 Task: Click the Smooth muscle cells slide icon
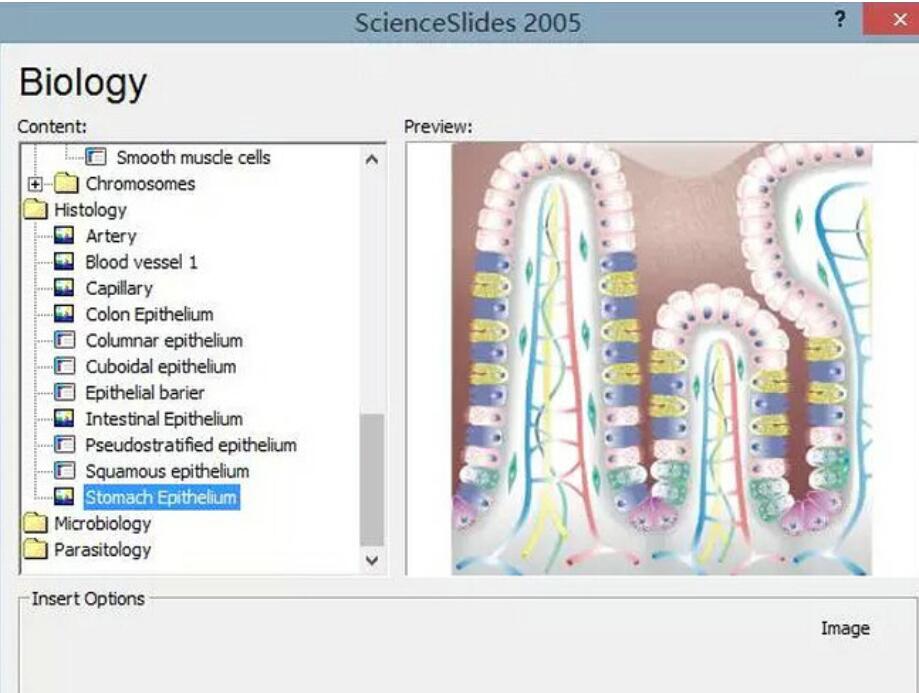96,158
